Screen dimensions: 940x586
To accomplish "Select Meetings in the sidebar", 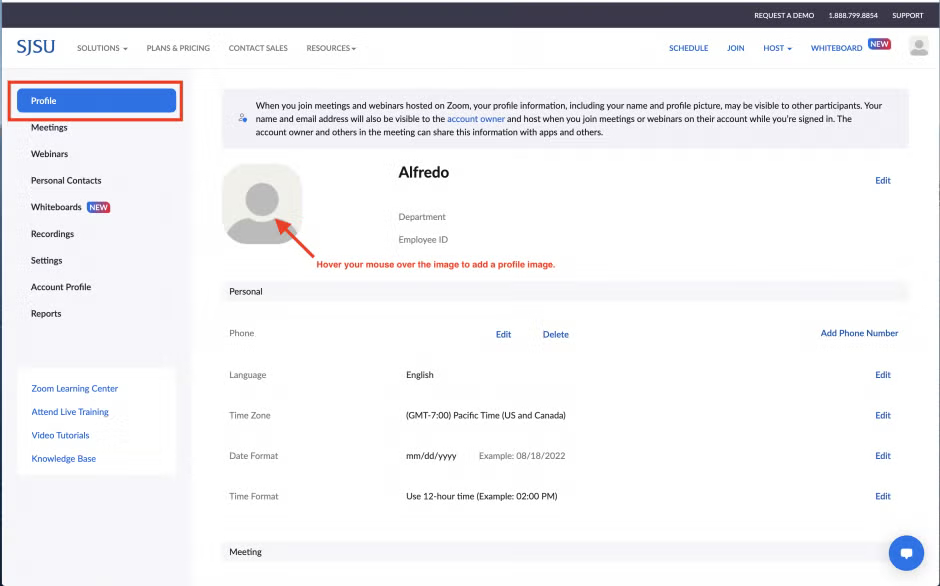I will pyautogui.click(x=49, y=128).
